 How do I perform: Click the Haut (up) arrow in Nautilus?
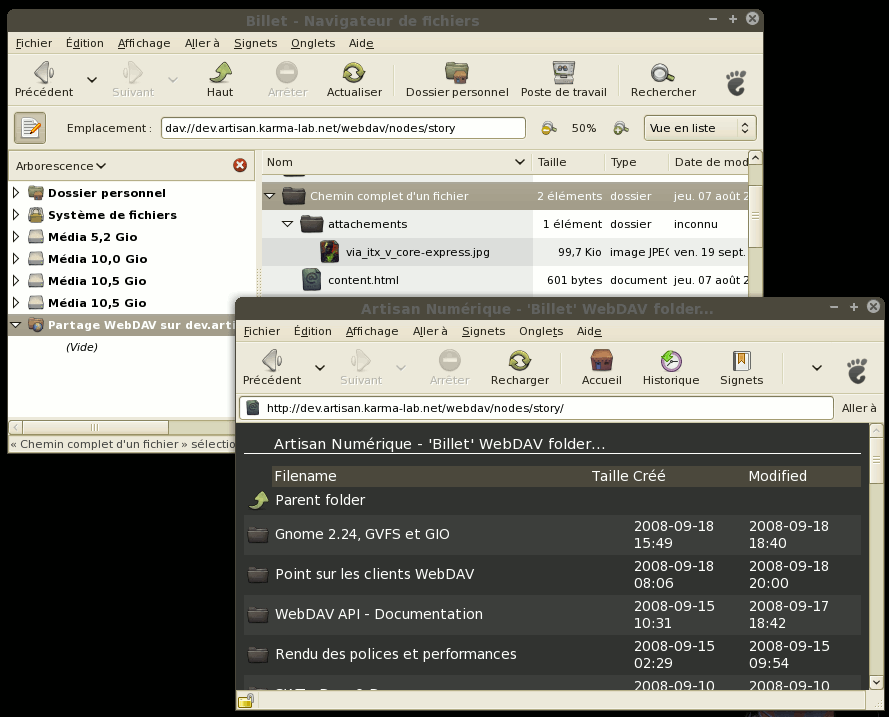[220, 80]
